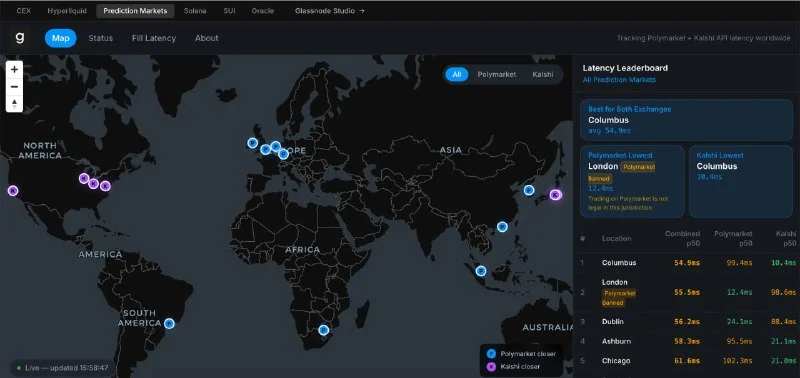Image resolution: width=800 pixels, height=378 pixels.
Task: Select middle Kalshi marker in eastern US cluster
Action: 93,184
